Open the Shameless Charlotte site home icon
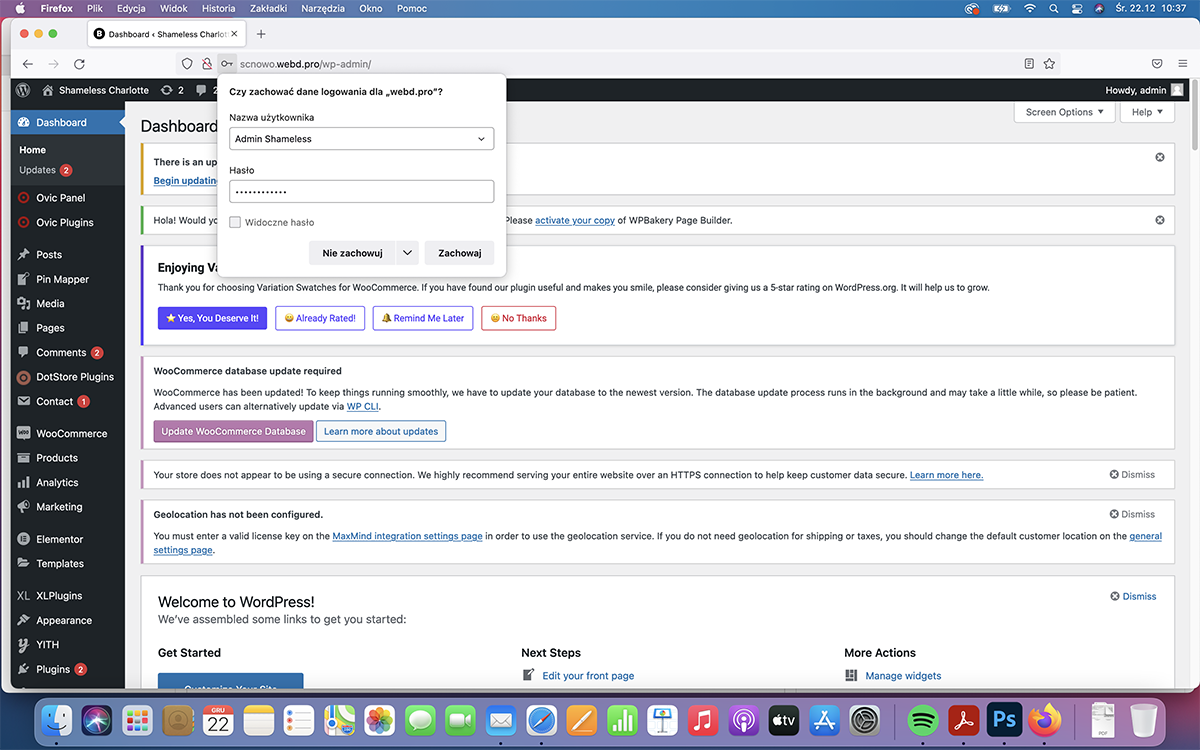The height and width of the screenshot is (750, 1200). click(47, 90)
